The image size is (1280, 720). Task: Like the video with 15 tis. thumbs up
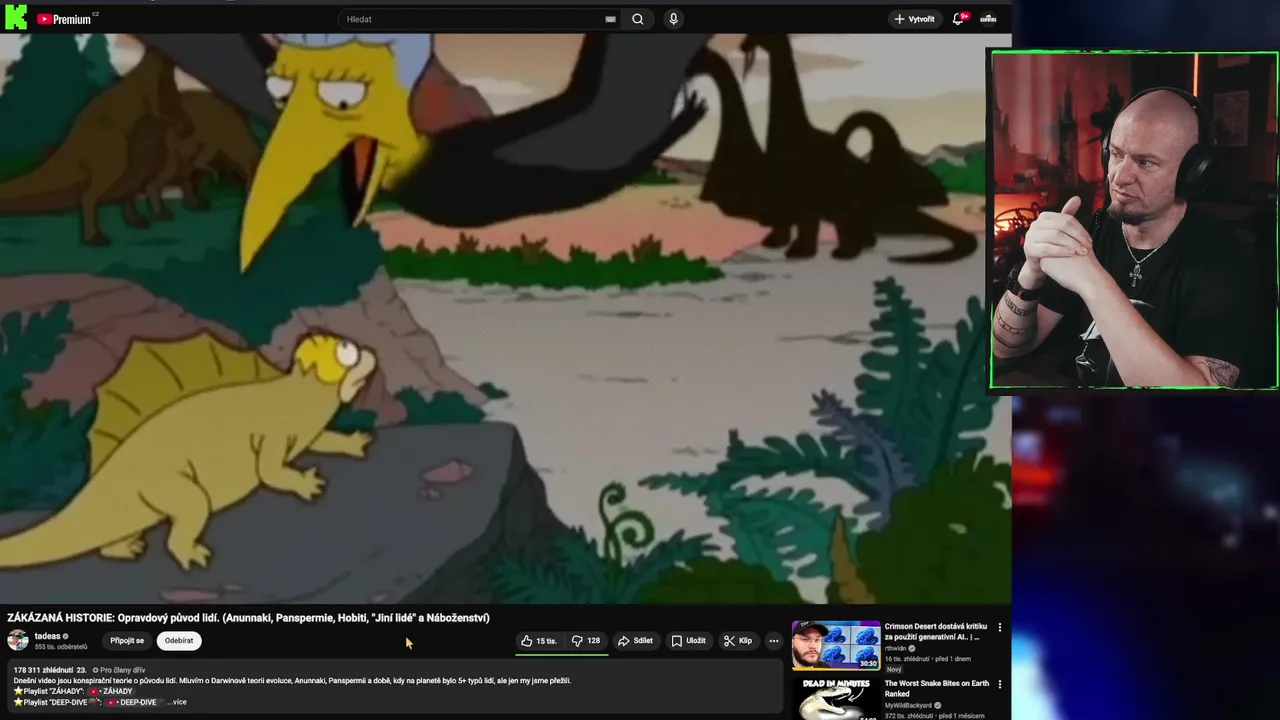(x=539, y=641)
